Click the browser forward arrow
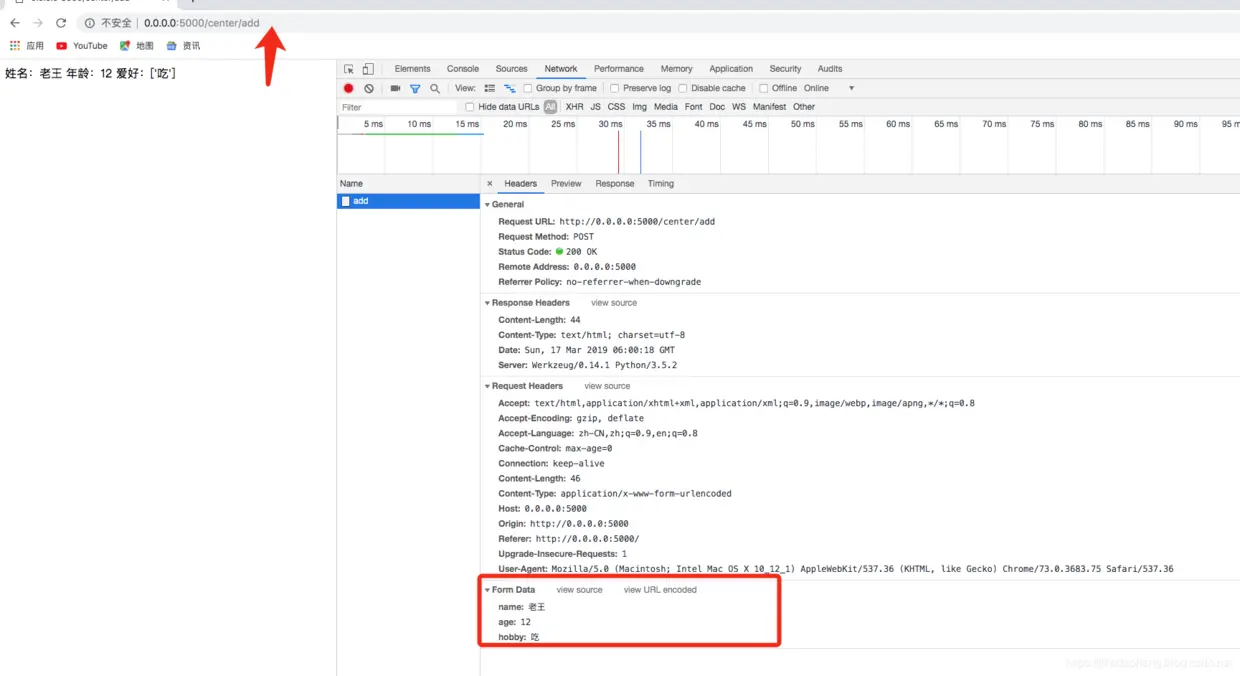The image size is (1240, 676). 38,23
